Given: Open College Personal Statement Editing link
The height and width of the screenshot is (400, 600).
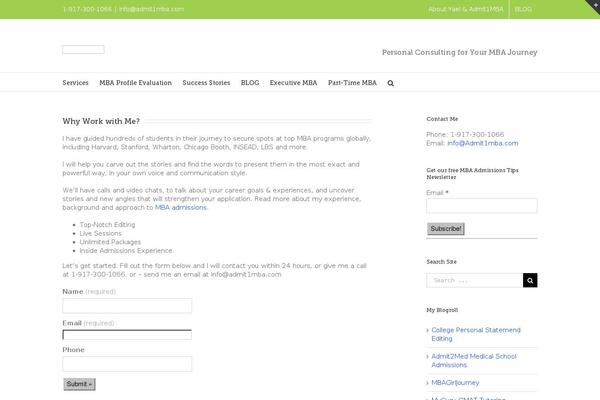Looking at the screenshot, I should pos(476,334).
